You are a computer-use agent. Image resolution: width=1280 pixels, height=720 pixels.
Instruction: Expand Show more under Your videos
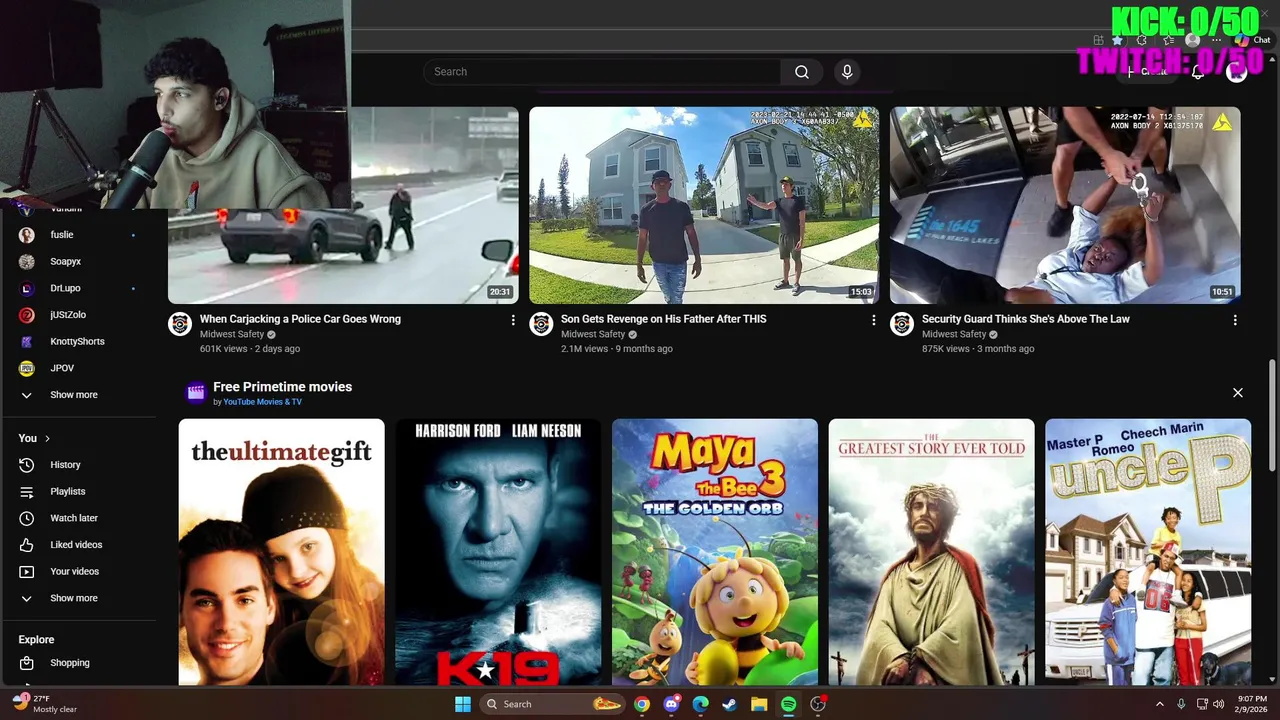tap(74, 598)
